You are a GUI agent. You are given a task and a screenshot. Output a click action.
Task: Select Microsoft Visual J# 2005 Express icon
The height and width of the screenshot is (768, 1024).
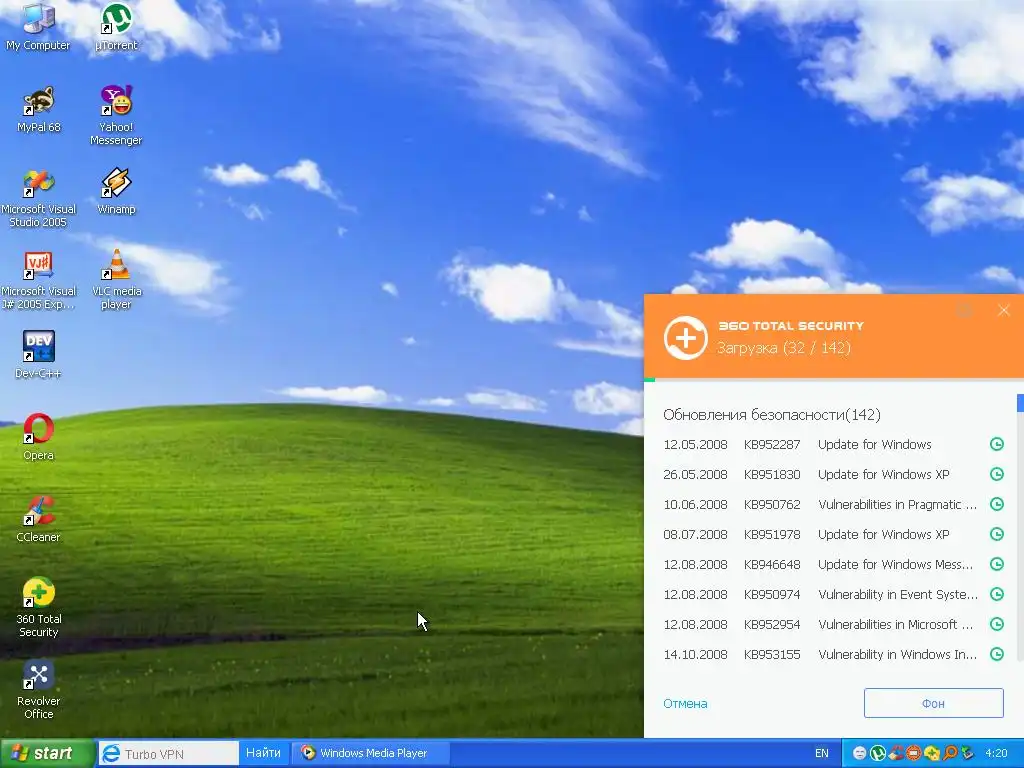pos(38,280)
